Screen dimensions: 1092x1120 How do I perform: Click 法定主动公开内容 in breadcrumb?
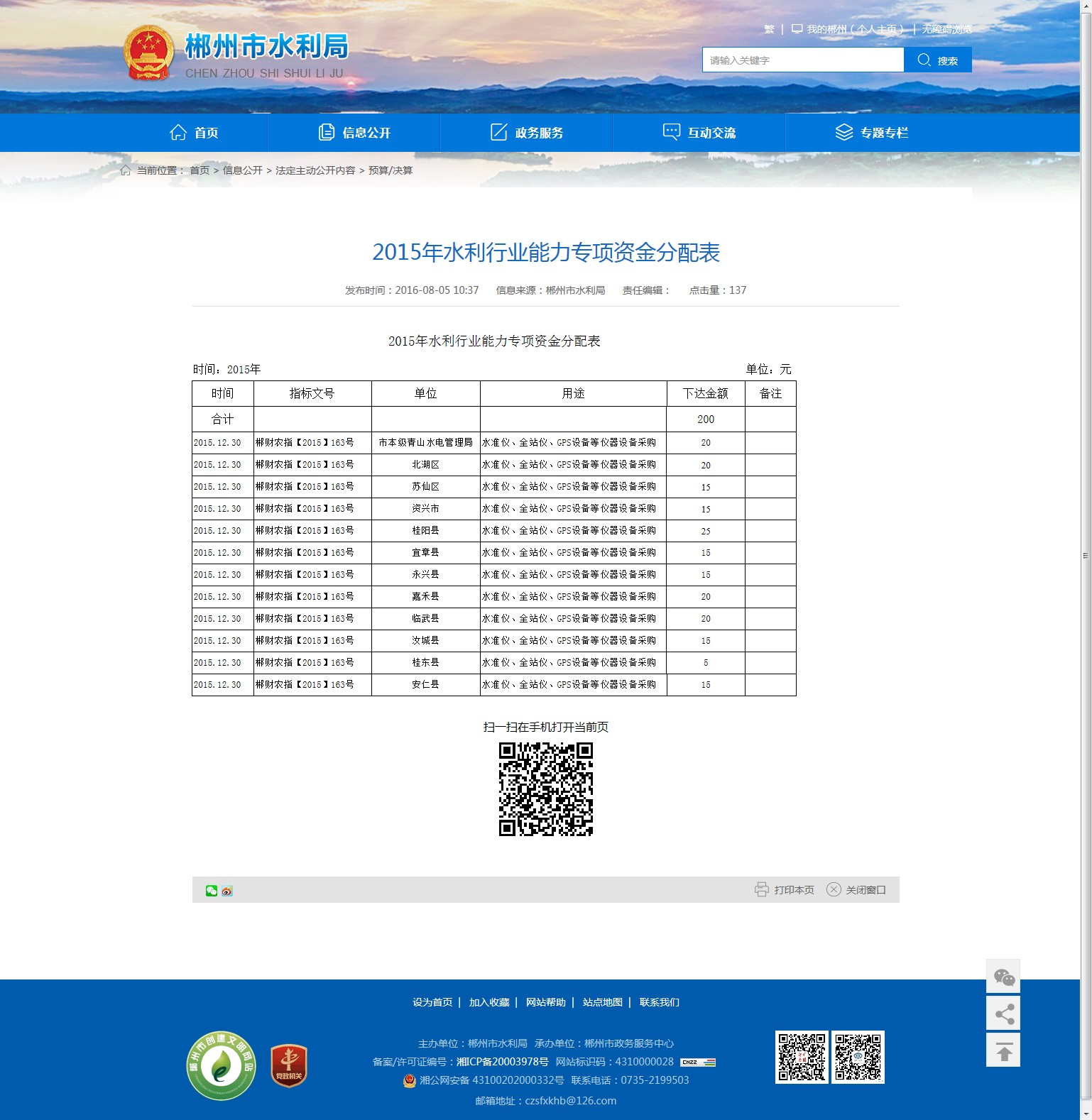point(315,170)
